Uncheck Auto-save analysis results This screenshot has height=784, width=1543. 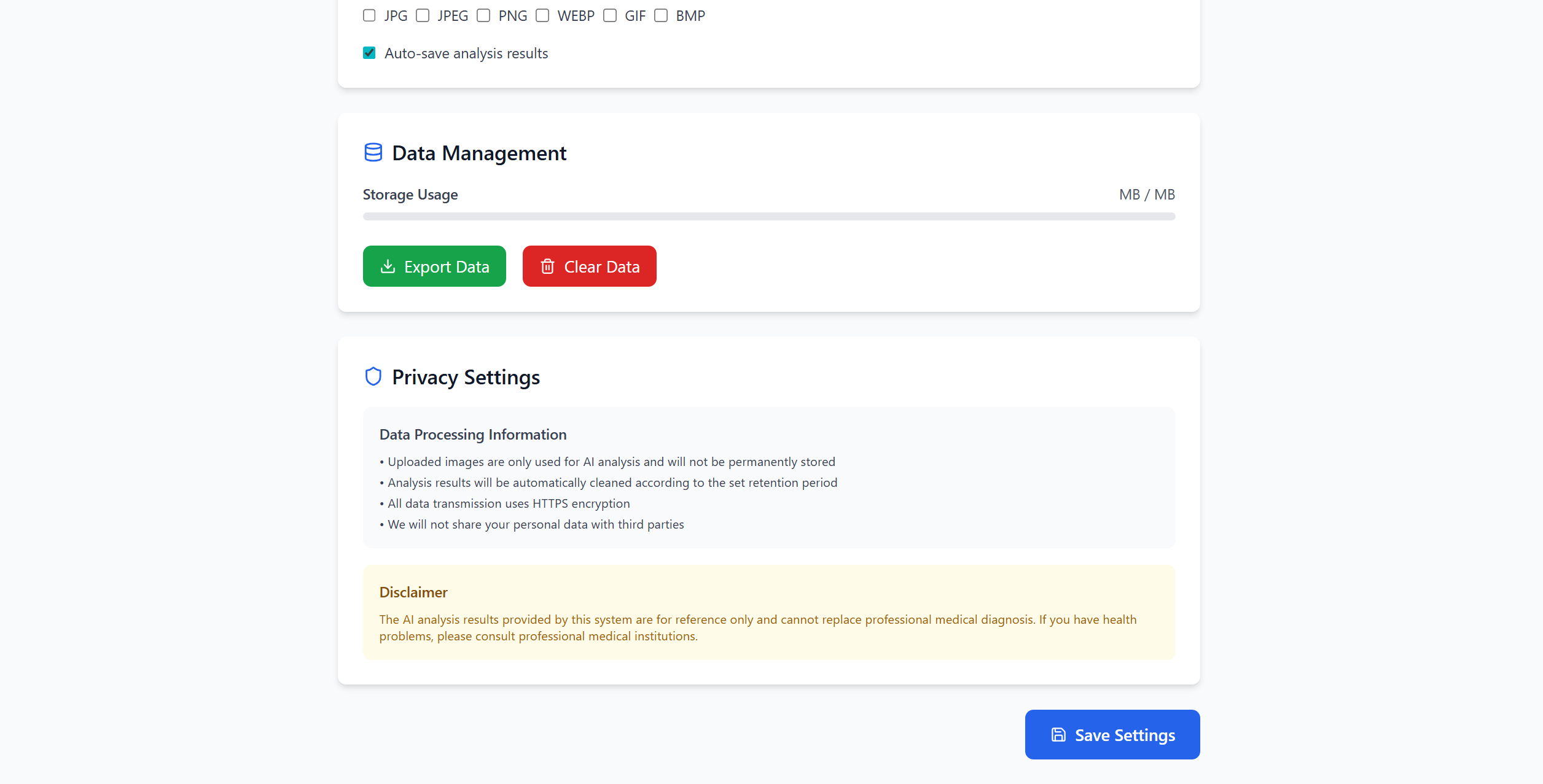tap(369, 53)
